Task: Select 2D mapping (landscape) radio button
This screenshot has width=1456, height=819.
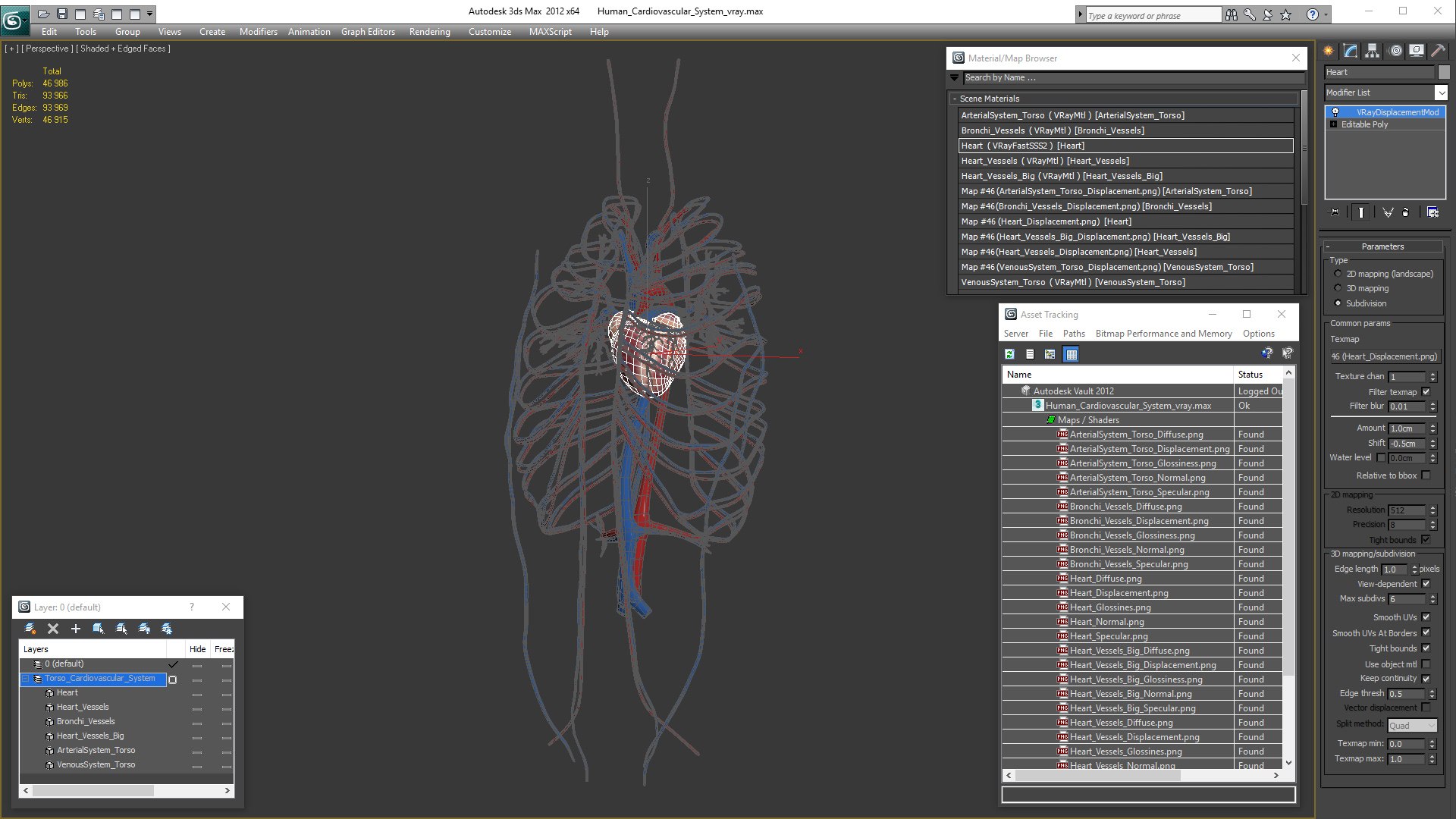Action: (x=1338, y=274)
